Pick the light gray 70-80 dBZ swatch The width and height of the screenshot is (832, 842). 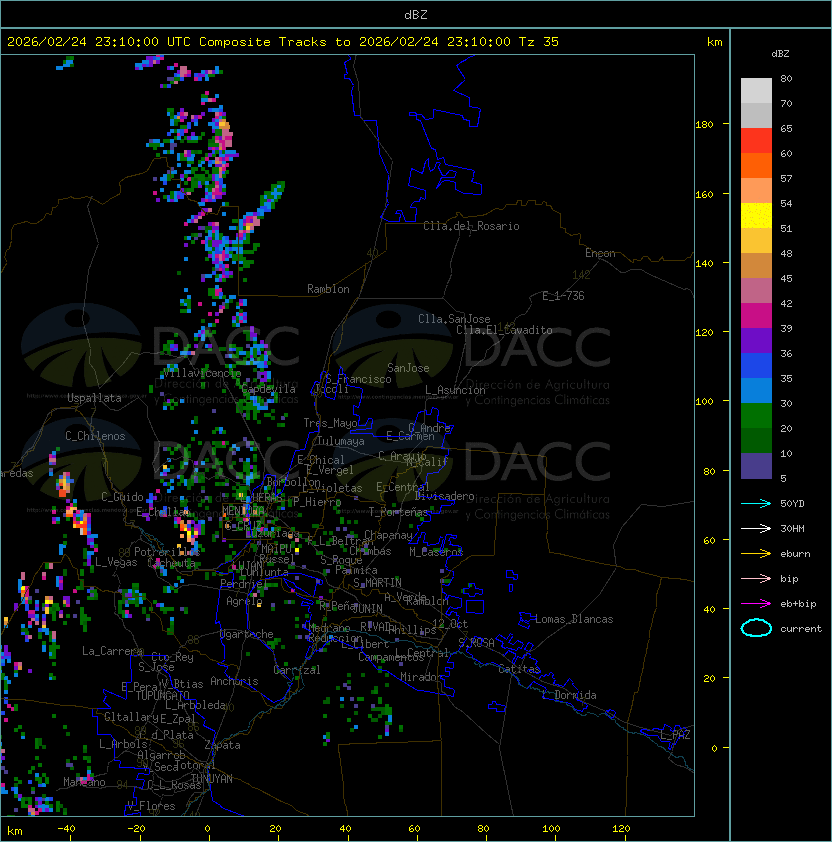coord(756,91)
